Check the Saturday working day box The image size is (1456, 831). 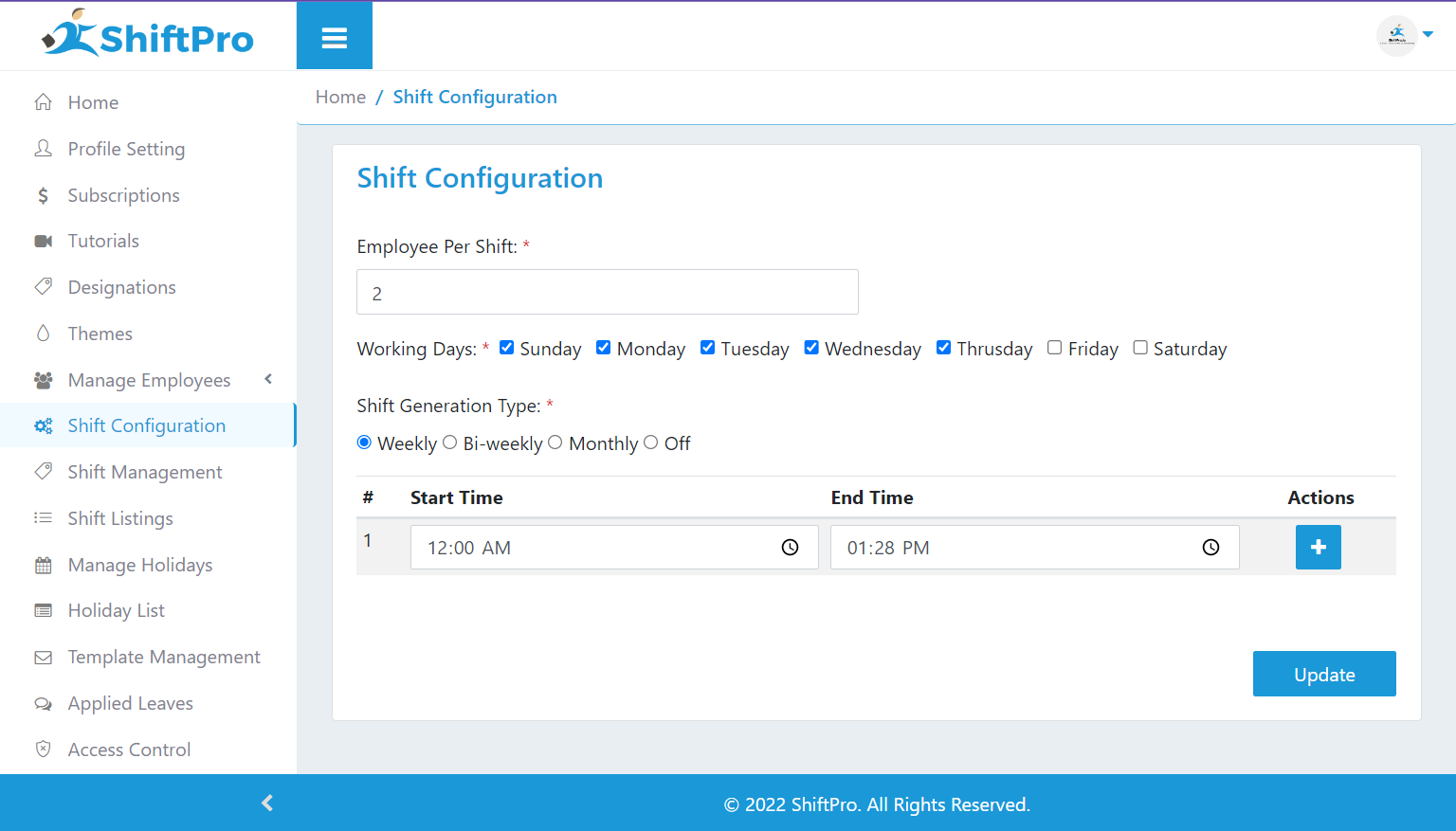[x=1140, y=348]
